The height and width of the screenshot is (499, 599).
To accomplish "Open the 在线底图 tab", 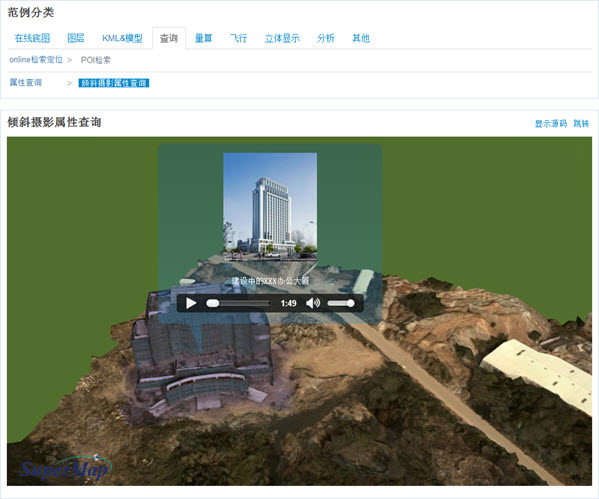I will tap(32, 38).
